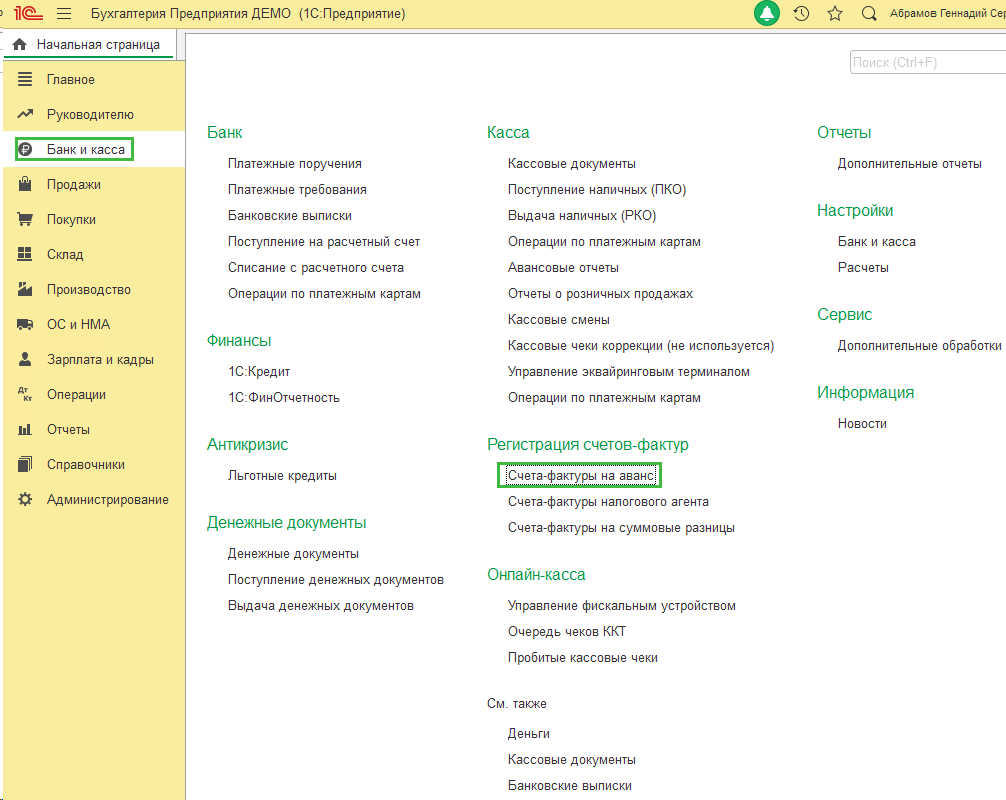Open the hamburger sections menu

tap(64, 13)
